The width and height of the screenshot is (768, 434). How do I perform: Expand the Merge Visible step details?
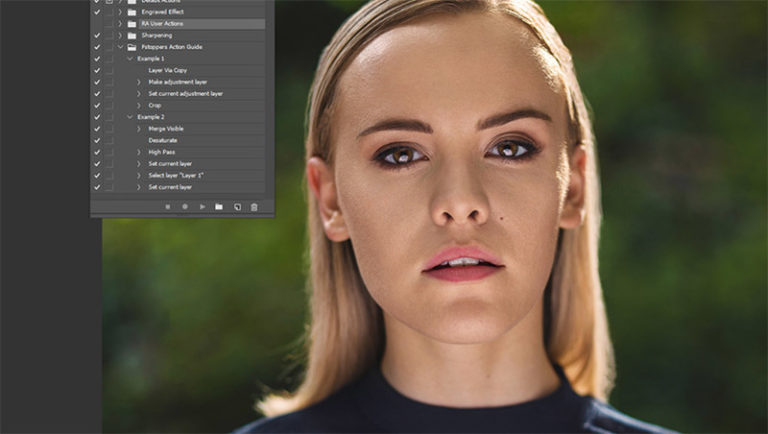click(x=139, y=129)
